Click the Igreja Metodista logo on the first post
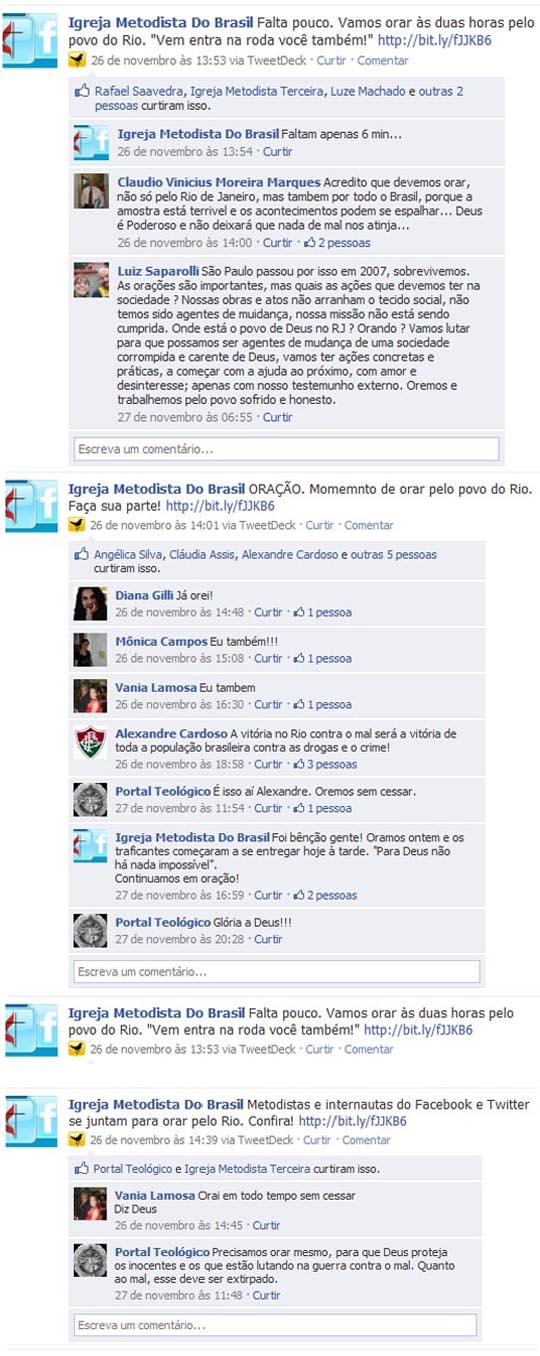 (x=32, y=39)
